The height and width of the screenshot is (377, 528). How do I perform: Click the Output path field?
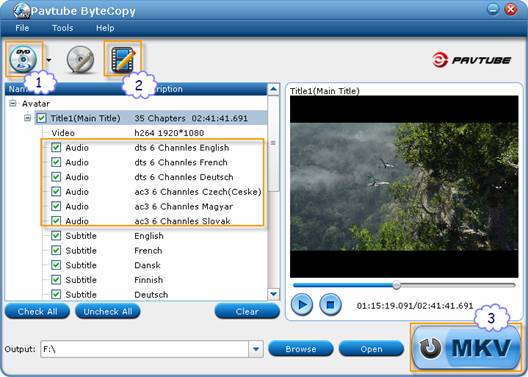144,349
